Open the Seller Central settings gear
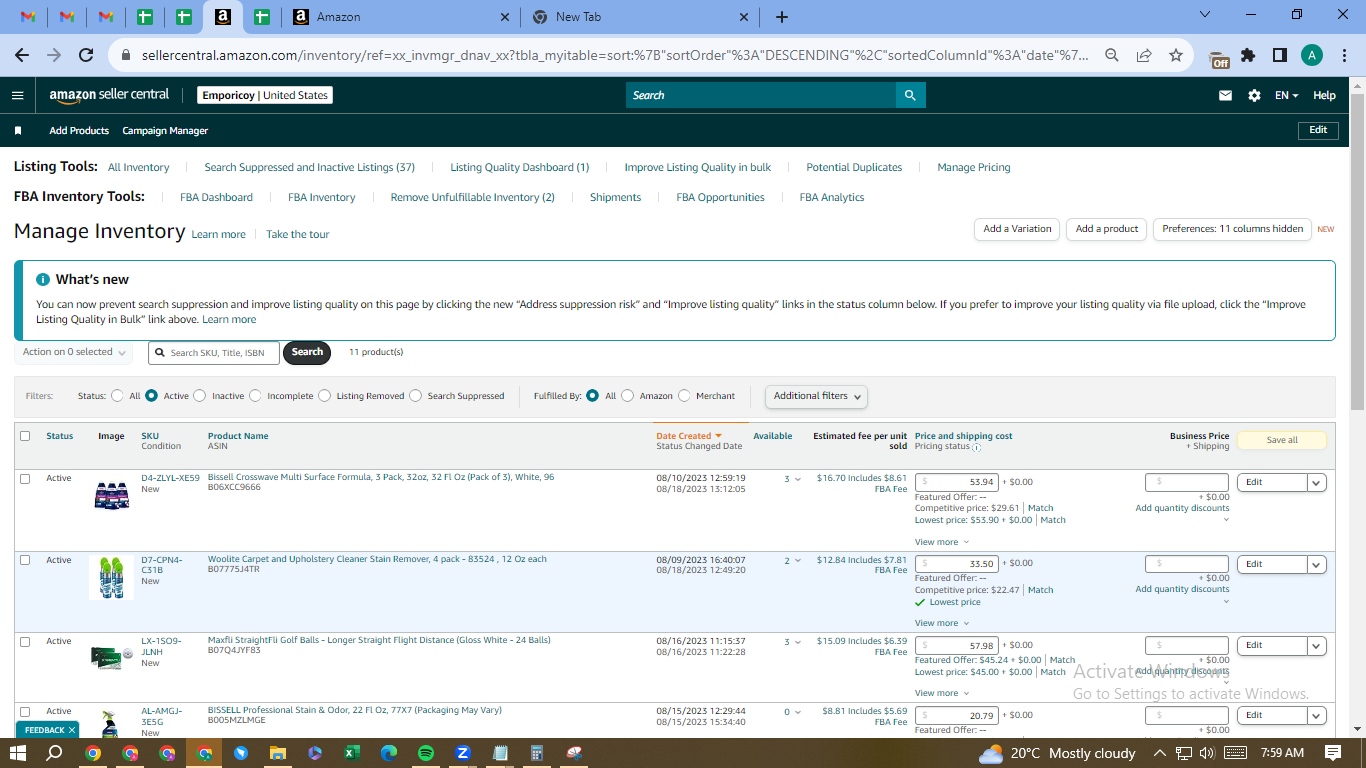This screenshot has width=1366, height=768. click(1254, 95)
